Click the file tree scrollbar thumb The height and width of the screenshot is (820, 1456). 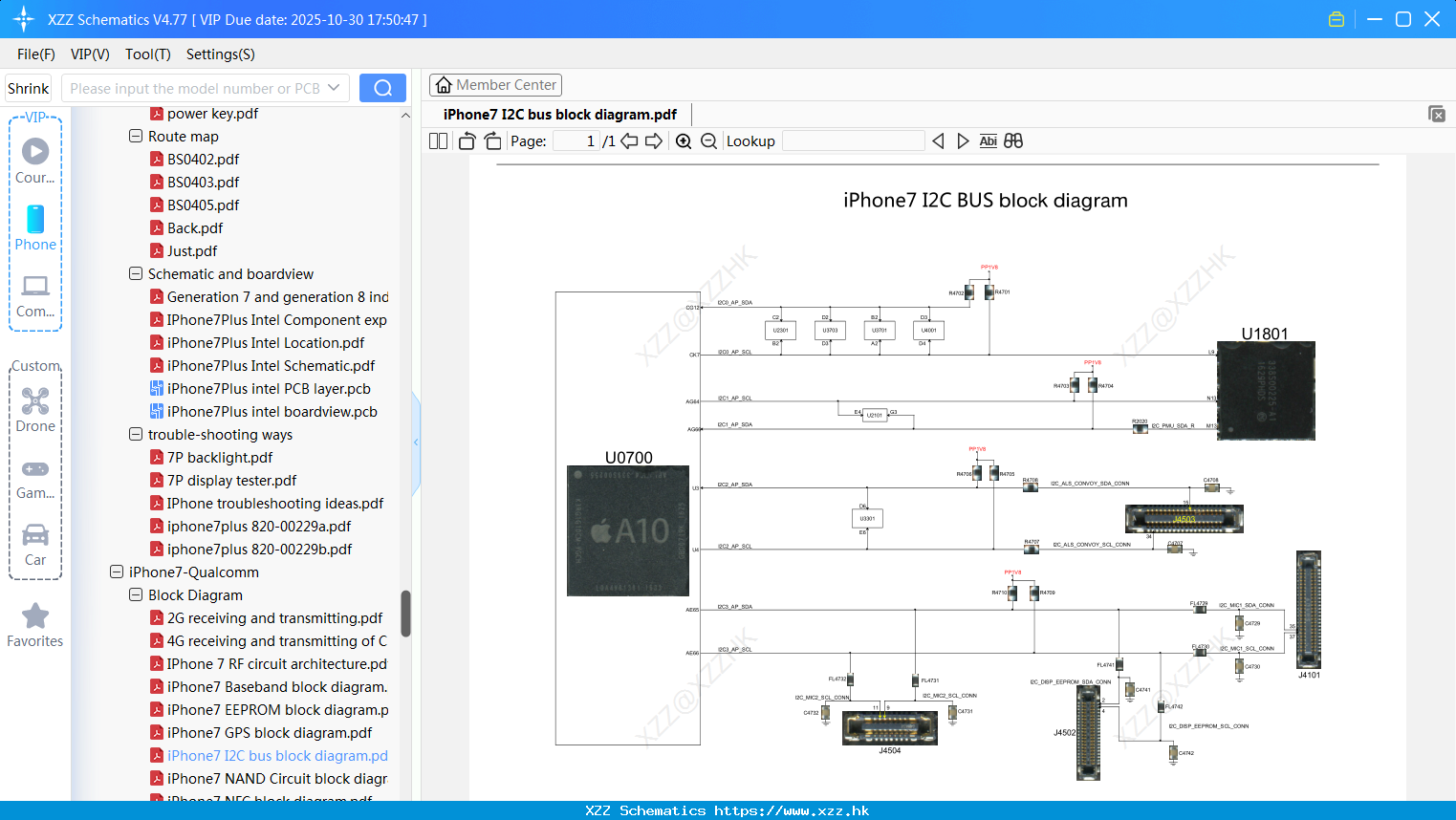pos(405,614)
